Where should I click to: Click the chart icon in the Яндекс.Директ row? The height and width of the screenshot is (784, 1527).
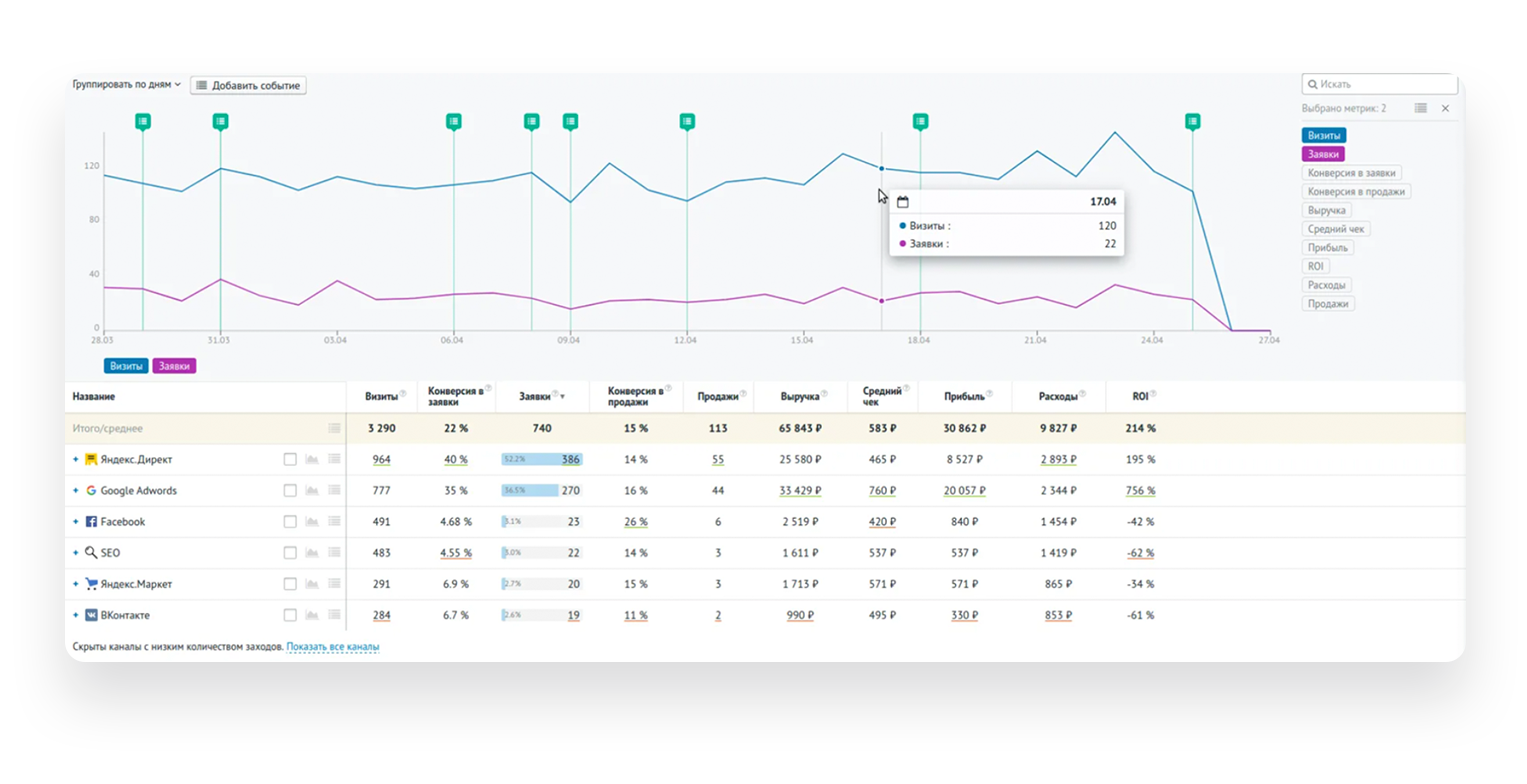tap(311, 460)
